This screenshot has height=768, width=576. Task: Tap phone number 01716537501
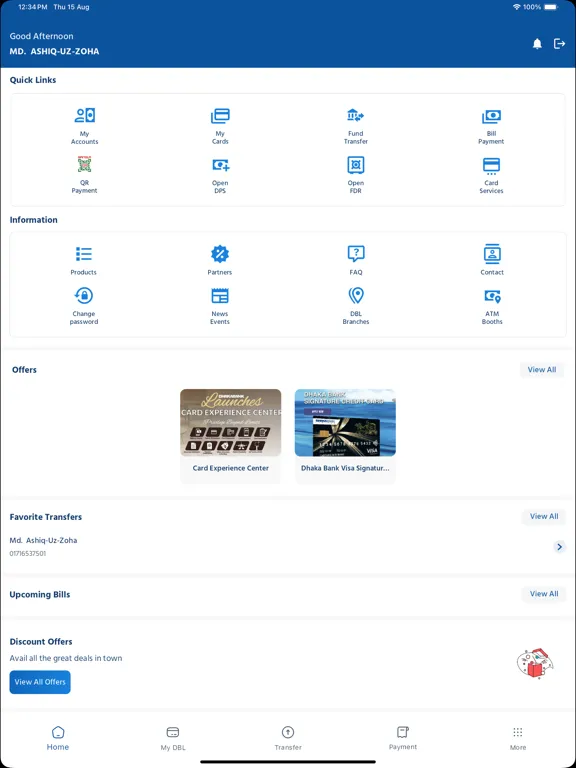[28, 553]
